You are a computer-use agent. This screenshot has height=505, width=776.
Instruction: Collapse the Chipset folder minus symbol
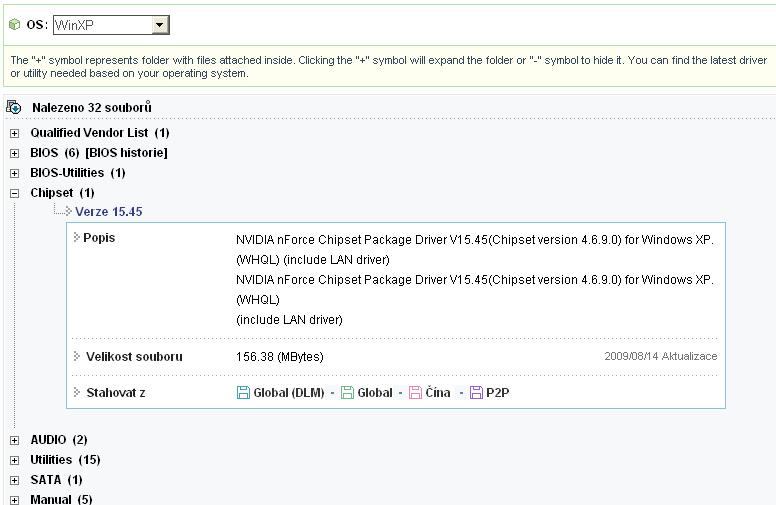tap(14, 193)
